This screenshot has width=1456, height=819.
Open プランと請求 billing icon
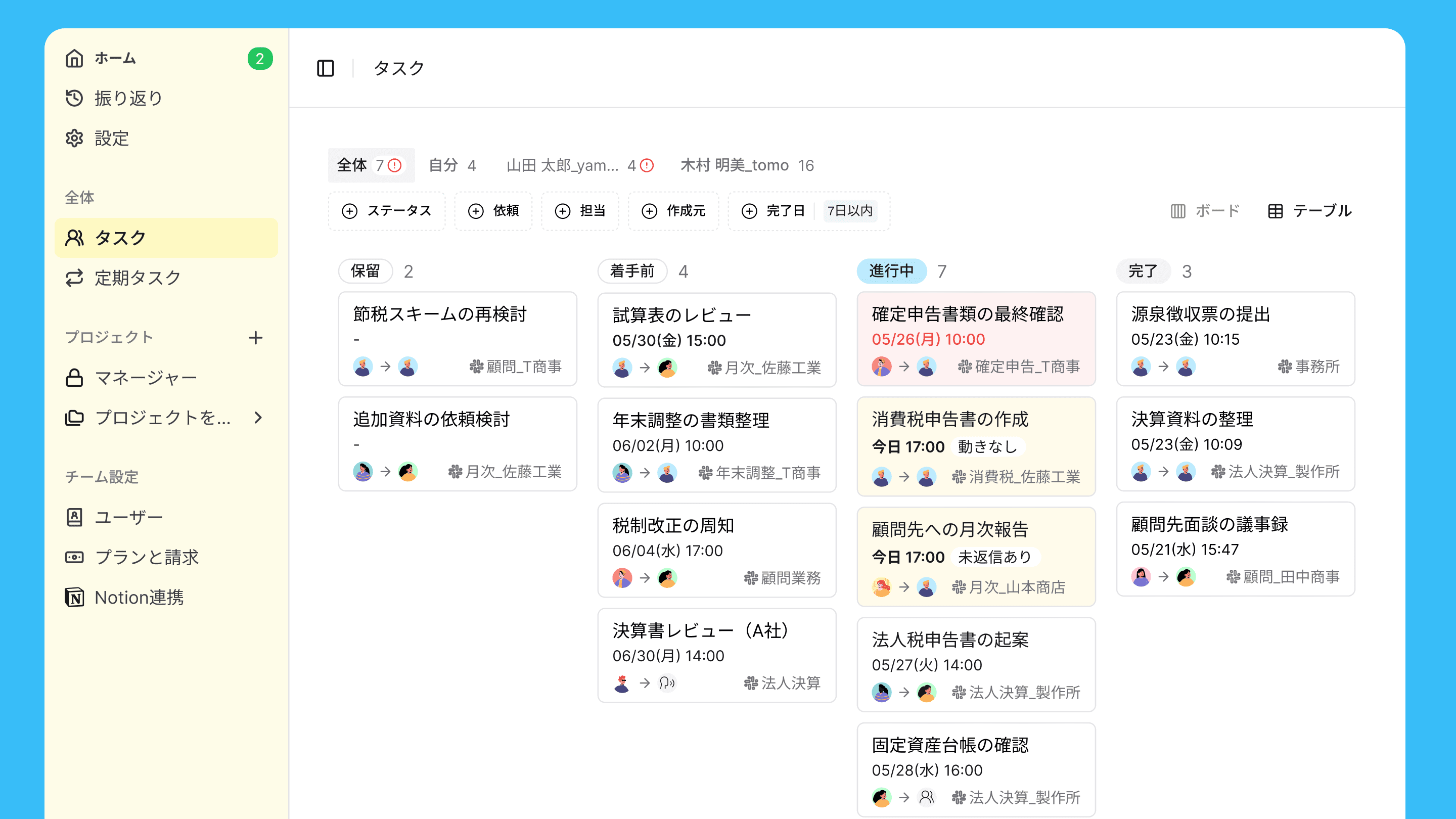tap(74, 557)
